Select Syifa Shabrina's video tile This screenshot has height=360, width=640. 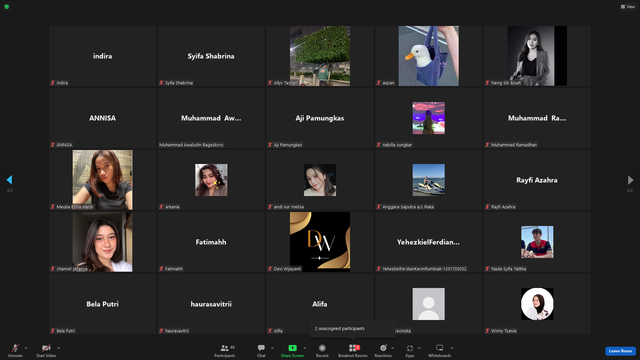point(211,56)
